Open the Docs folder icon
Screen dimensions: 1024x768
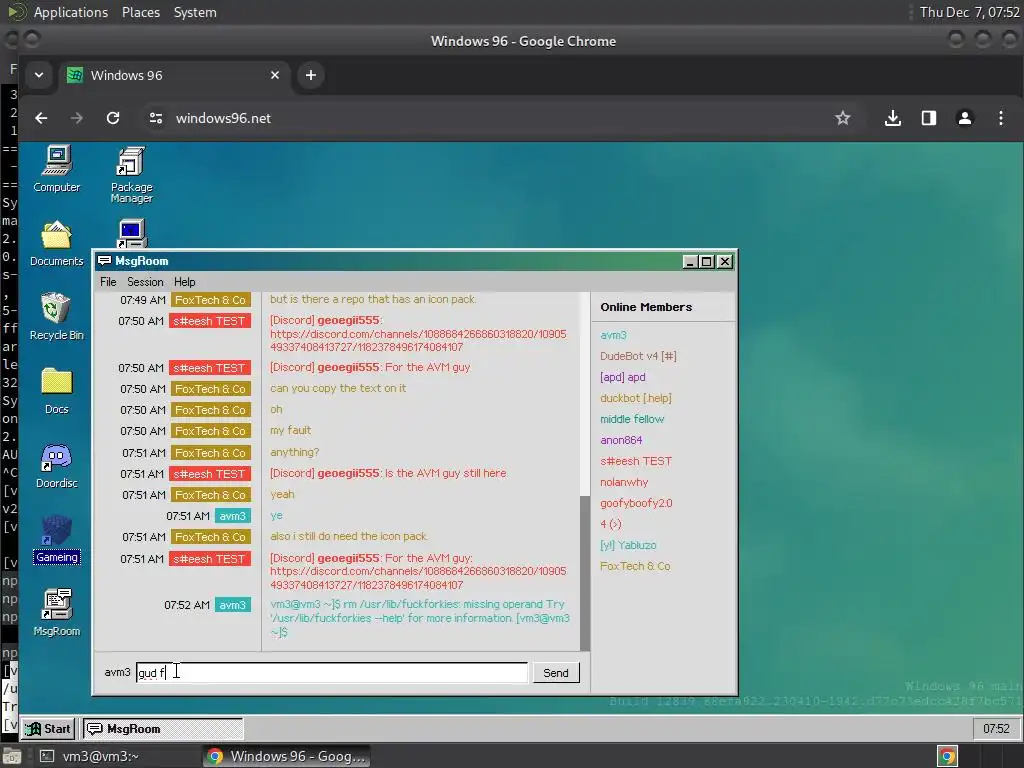point(57,391)
